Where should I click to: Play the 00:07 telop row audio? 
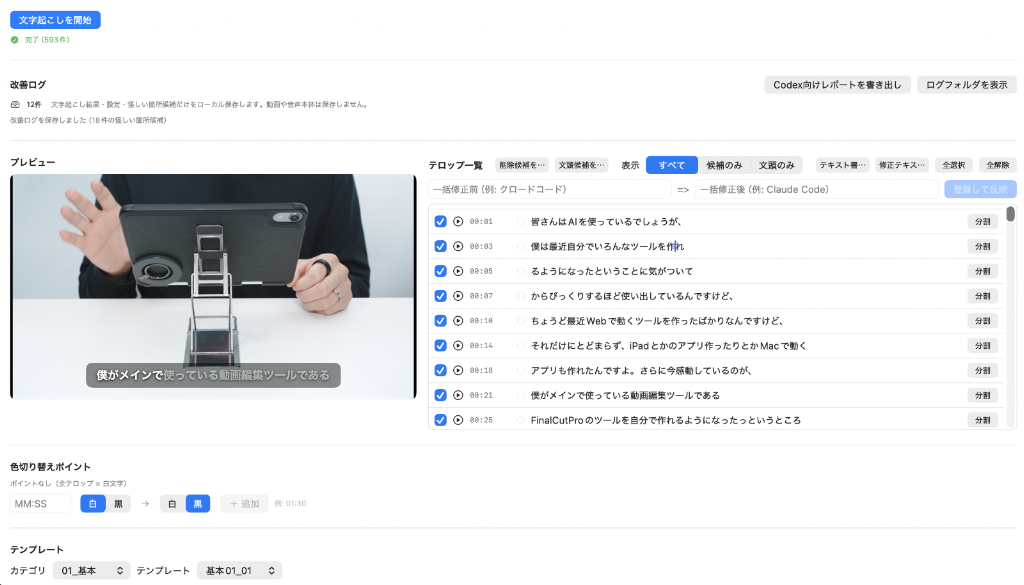tap(458, 296)
